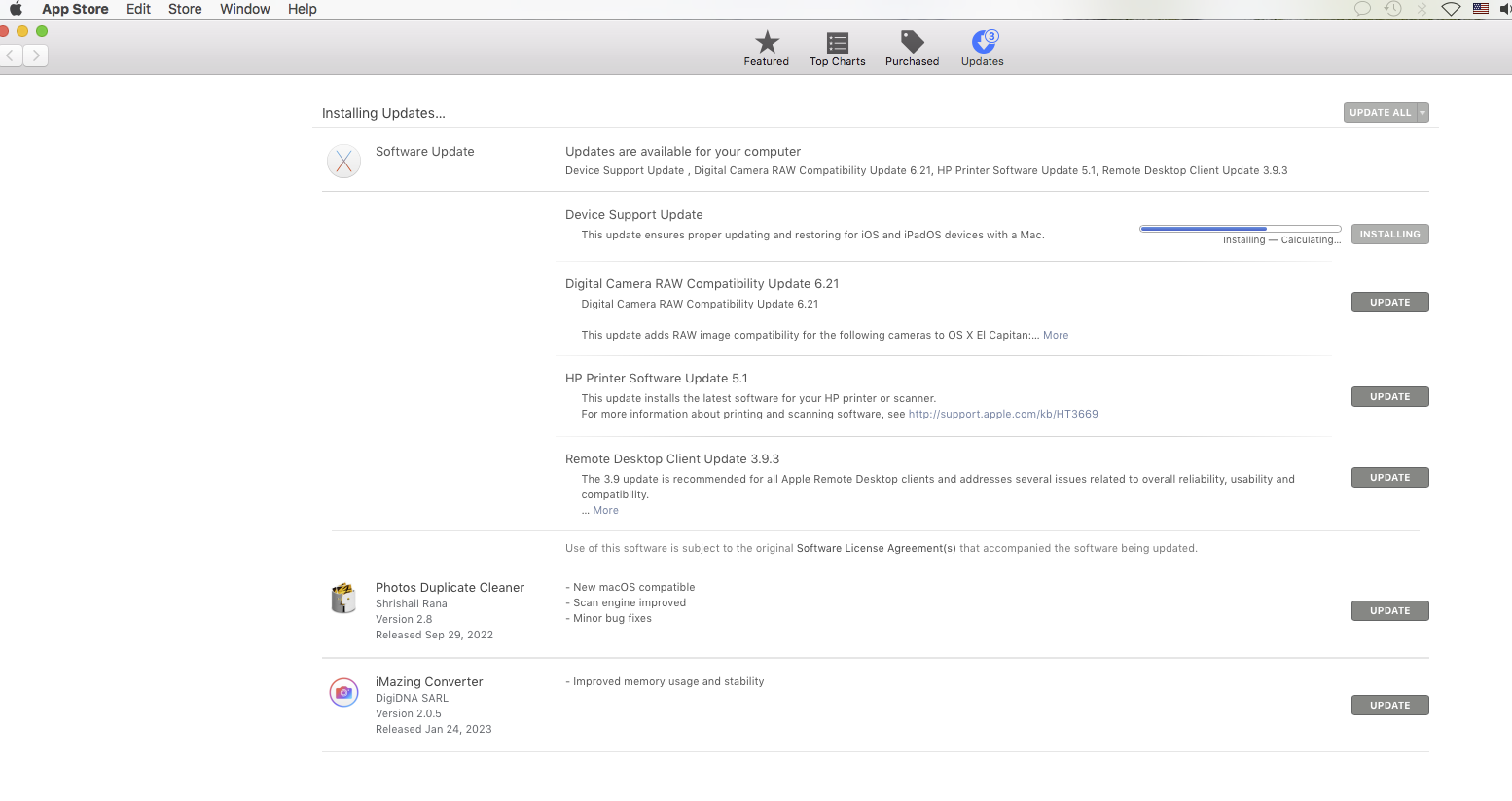Open the Apple menu logo

(x=16, y=9)
